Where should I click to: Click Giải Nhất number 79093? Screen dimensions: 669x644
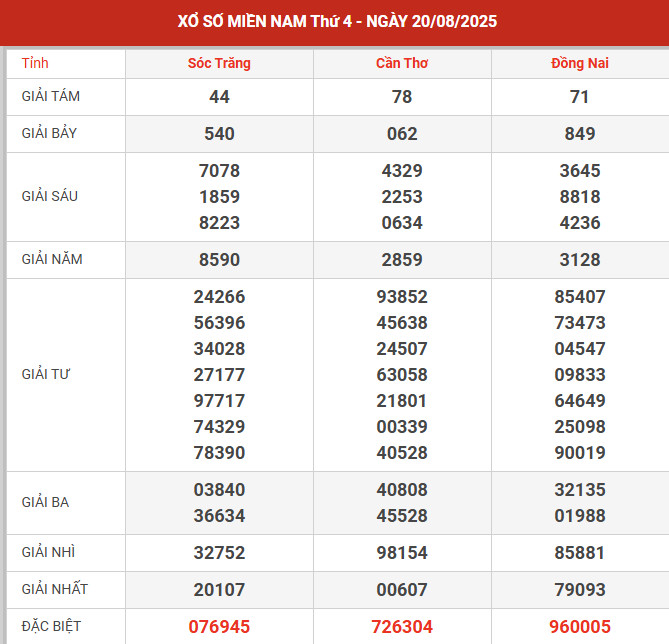click(x=580, y=590)
